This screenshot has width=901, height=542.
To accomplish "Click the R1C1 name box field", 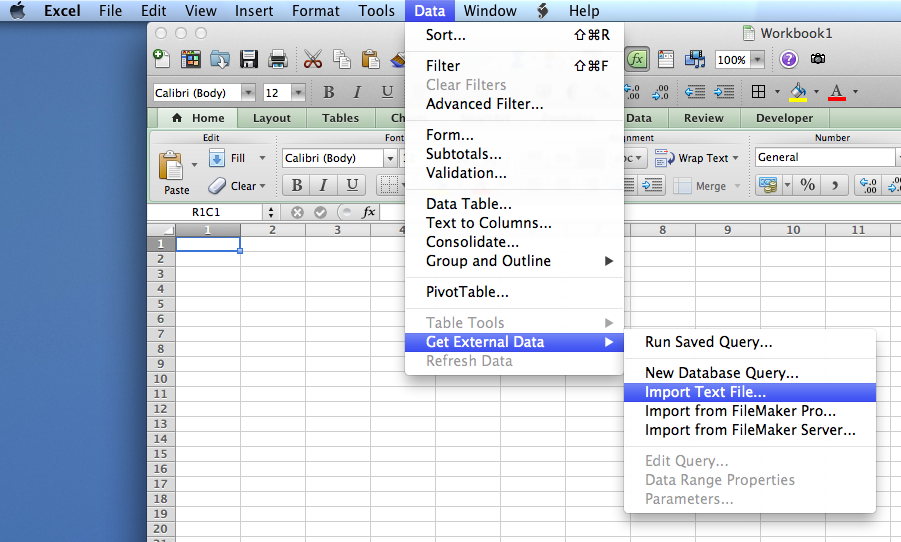I will tap(206, 212).
